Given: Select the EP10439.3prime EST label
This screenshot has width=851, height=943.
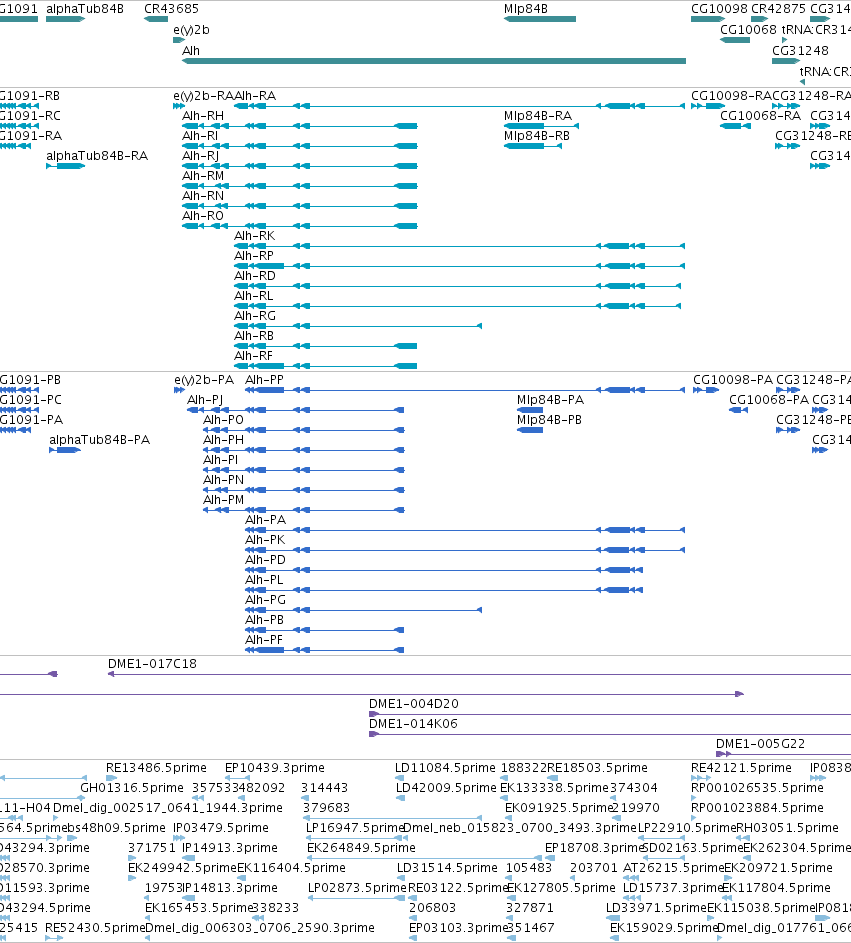Looking at the screenshot, I should tap(274, 767).
